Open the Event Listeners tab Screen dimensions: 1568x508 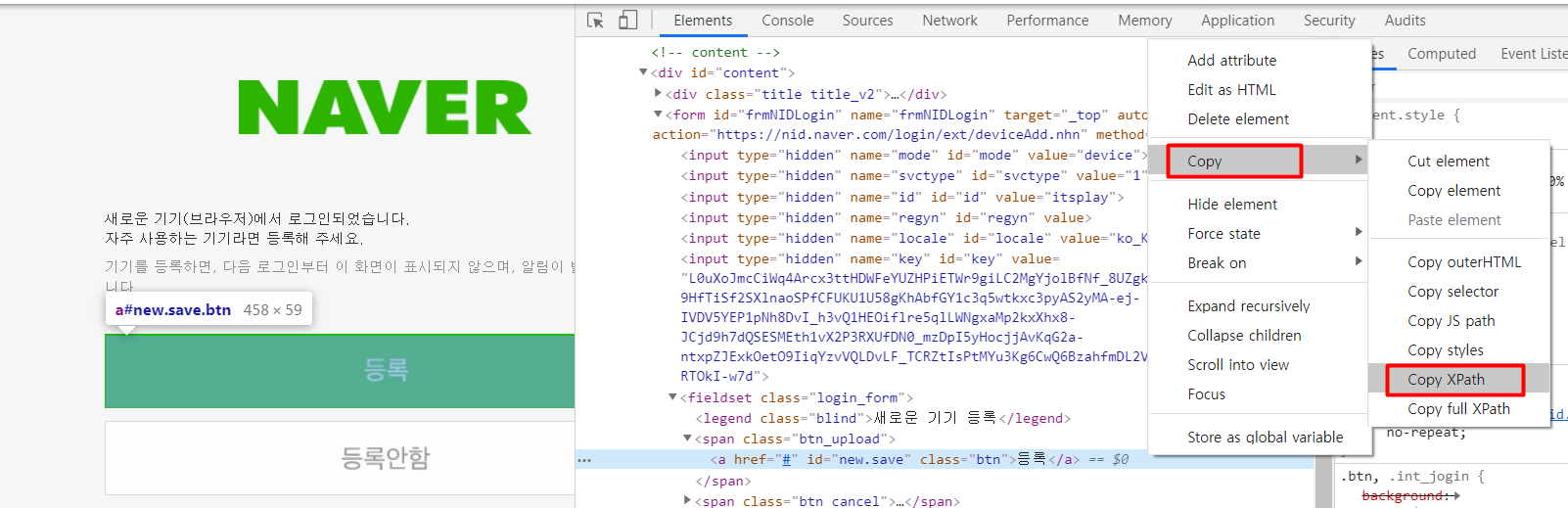(x=1534, y=54)
